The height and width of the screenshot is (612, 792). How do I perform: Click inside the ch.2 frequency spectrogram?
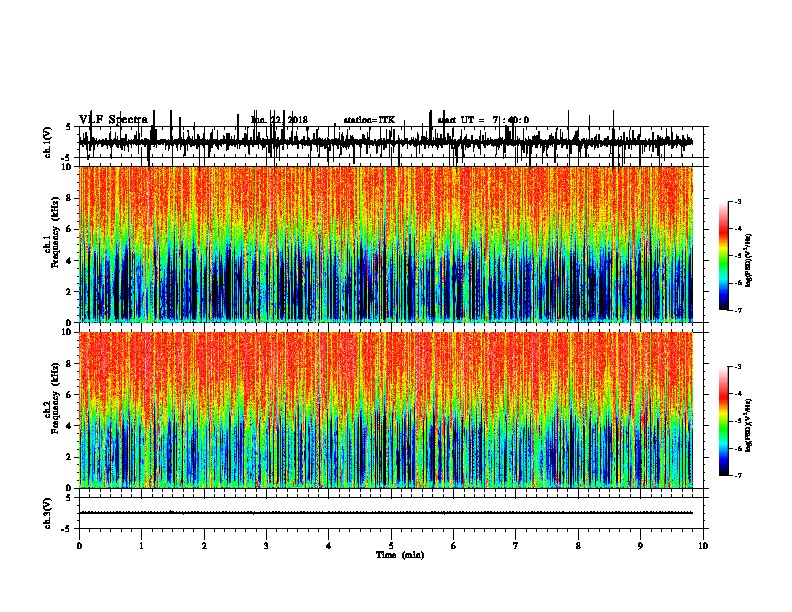pos(386,410)
